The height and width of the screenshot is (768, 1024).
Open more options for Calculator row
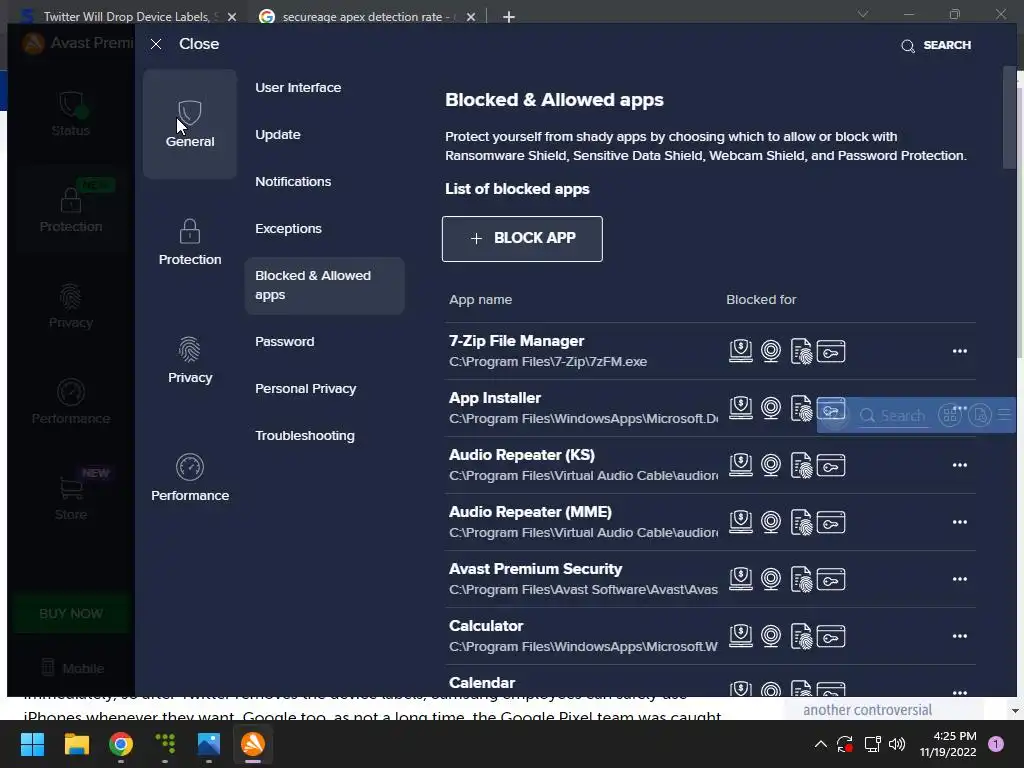pos(959,636)
